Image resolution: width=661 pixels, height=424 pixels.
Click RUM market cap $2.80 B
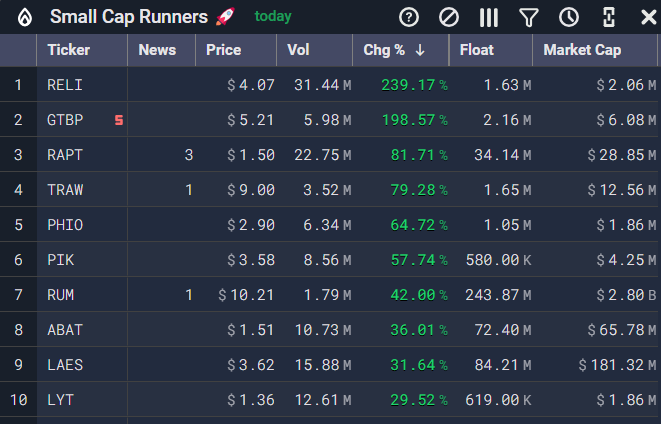626,295
